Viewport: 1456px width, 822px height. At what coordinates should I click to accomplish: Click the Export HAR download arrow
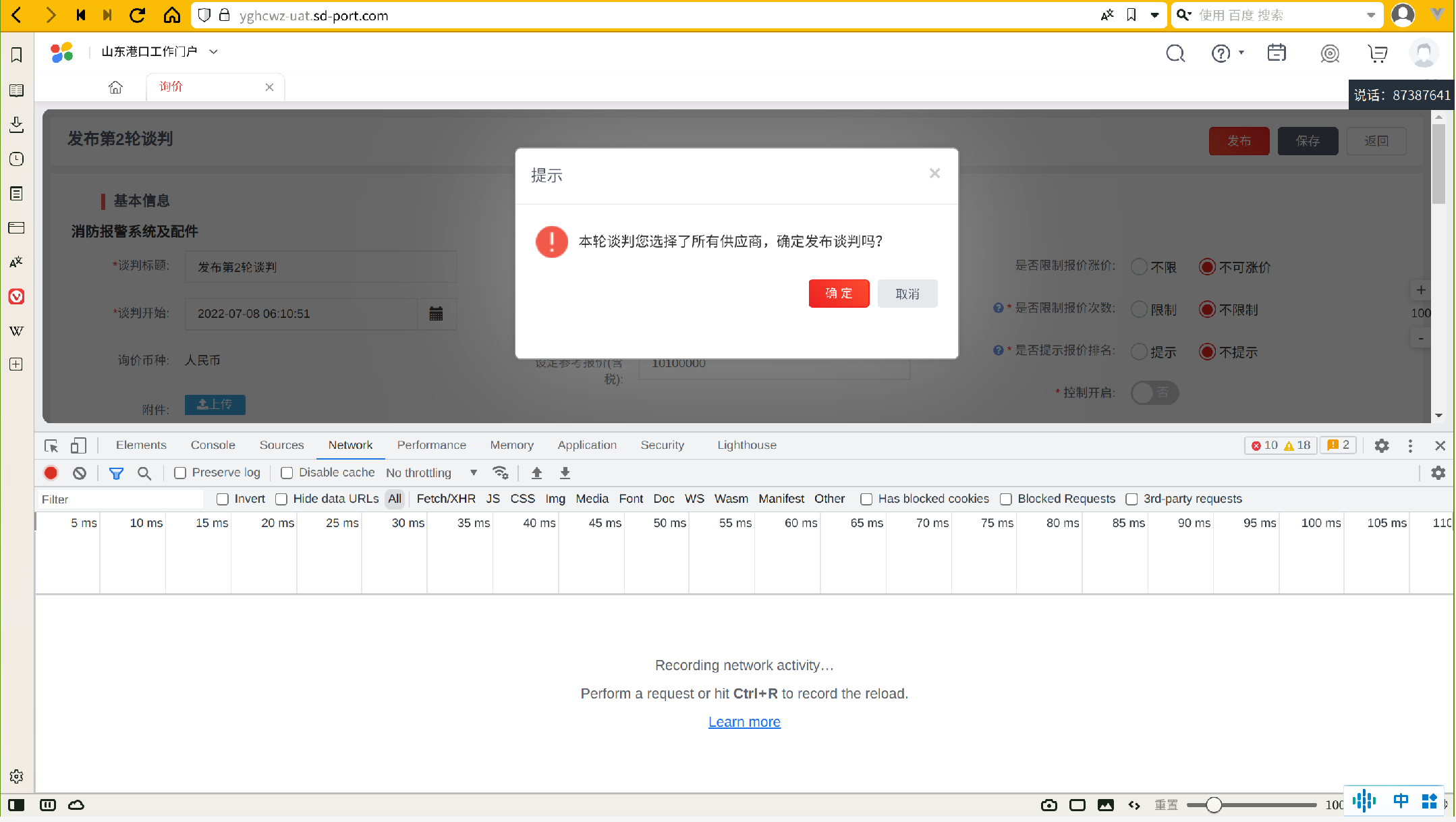pos(565,473)
